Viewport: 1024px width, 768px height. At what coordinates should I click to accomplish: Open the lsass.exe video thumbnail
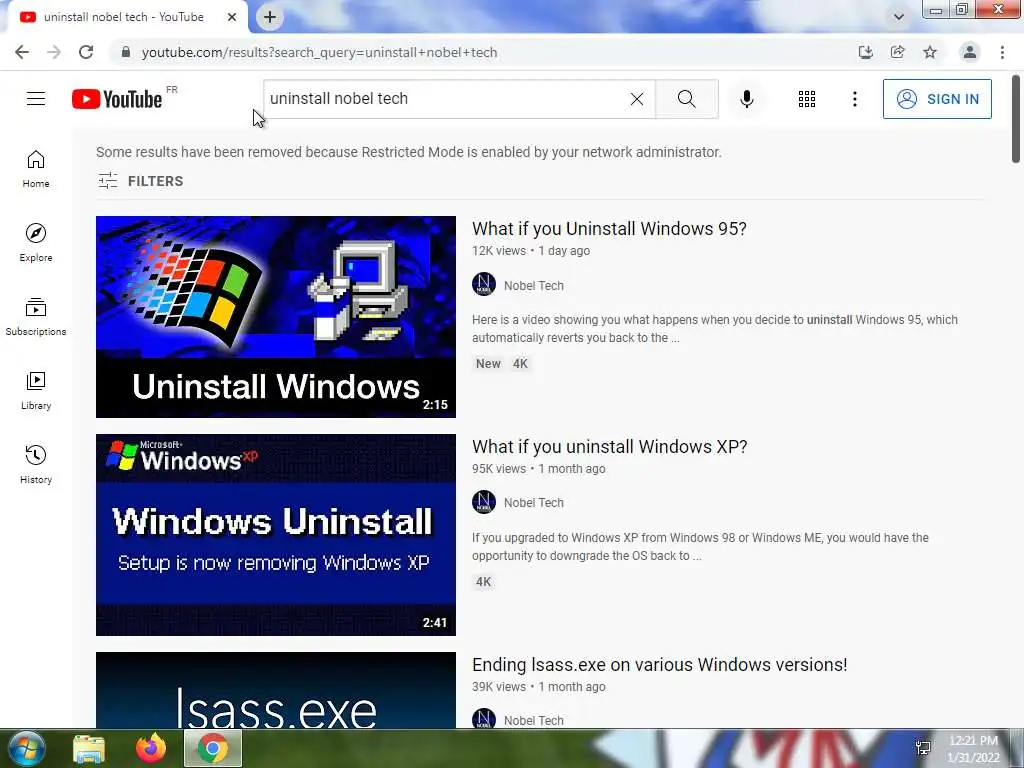point(276,690)
